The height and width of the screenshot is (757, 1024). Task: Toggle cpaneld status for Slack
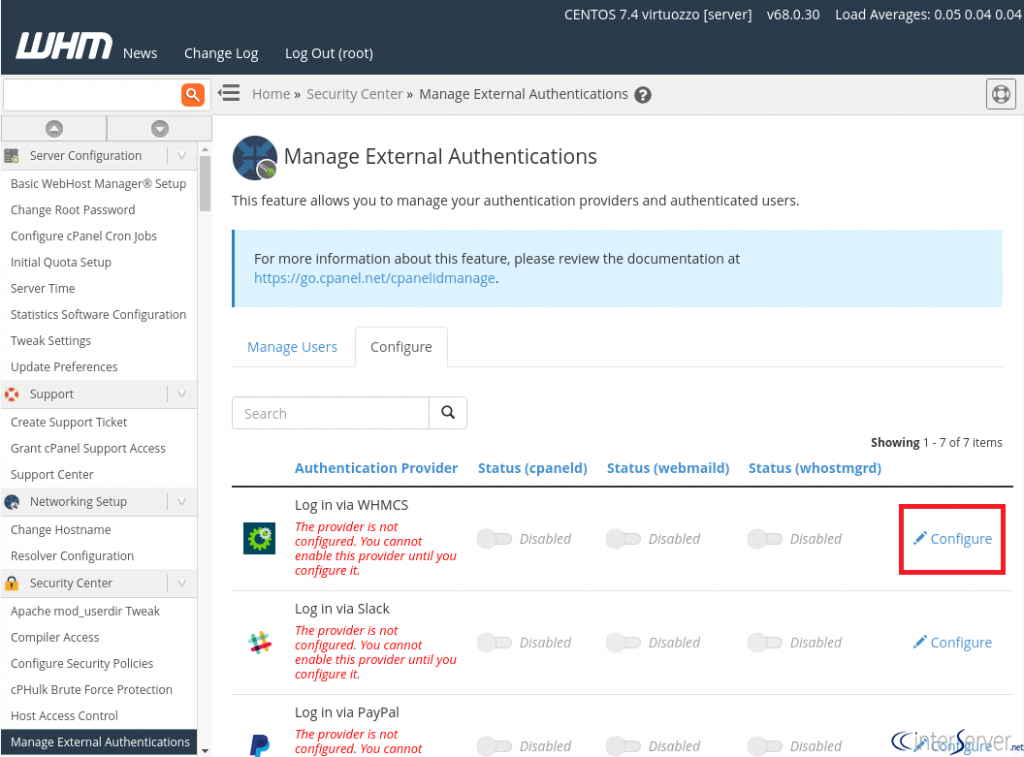[x=494, y=643]
